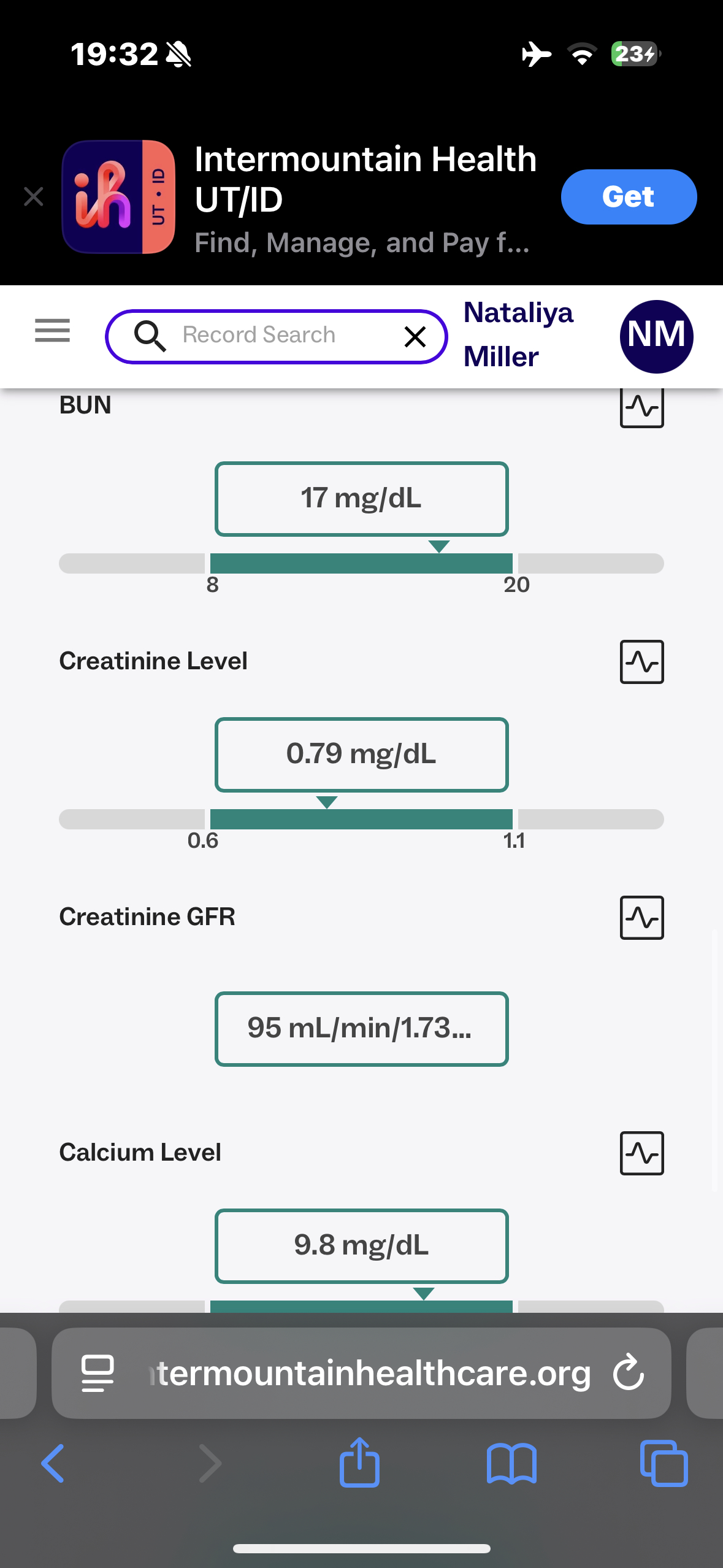The image size is (723, 1568).
Task: Click the BUN range bar indicator
Action: point(361,563)
